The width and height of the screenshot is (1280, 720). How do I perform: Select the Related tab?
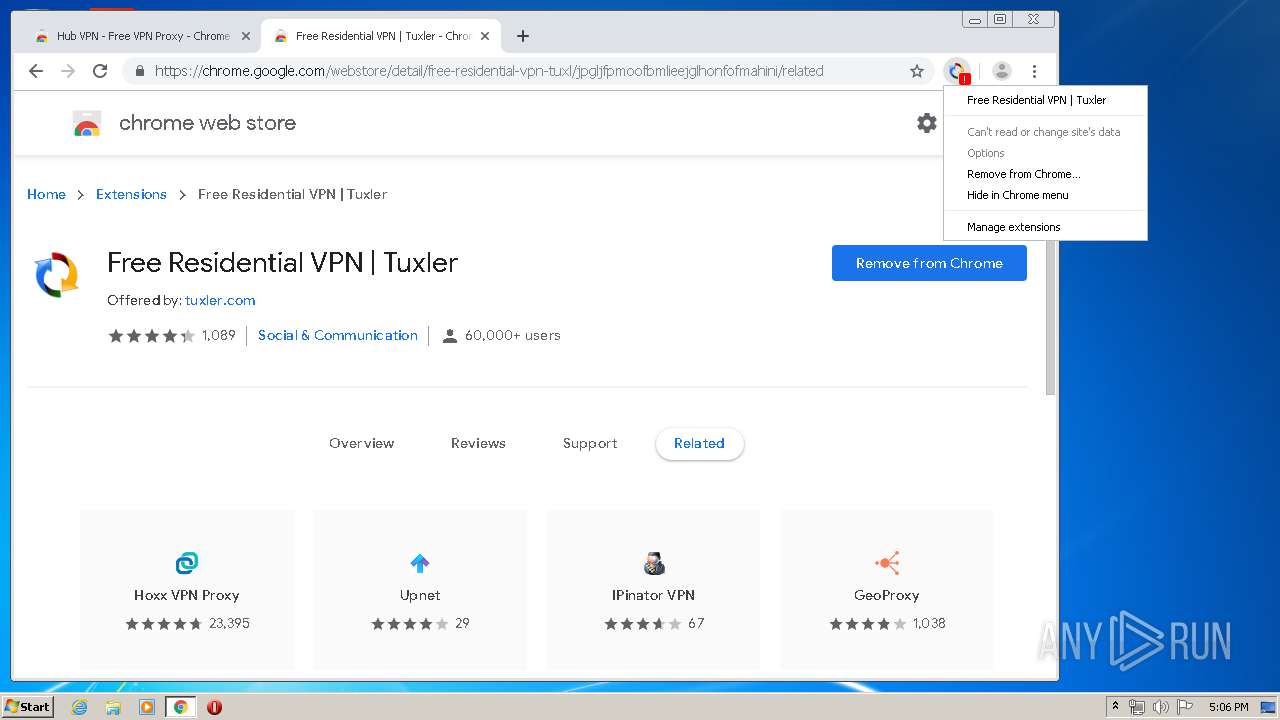pos(699,443)
